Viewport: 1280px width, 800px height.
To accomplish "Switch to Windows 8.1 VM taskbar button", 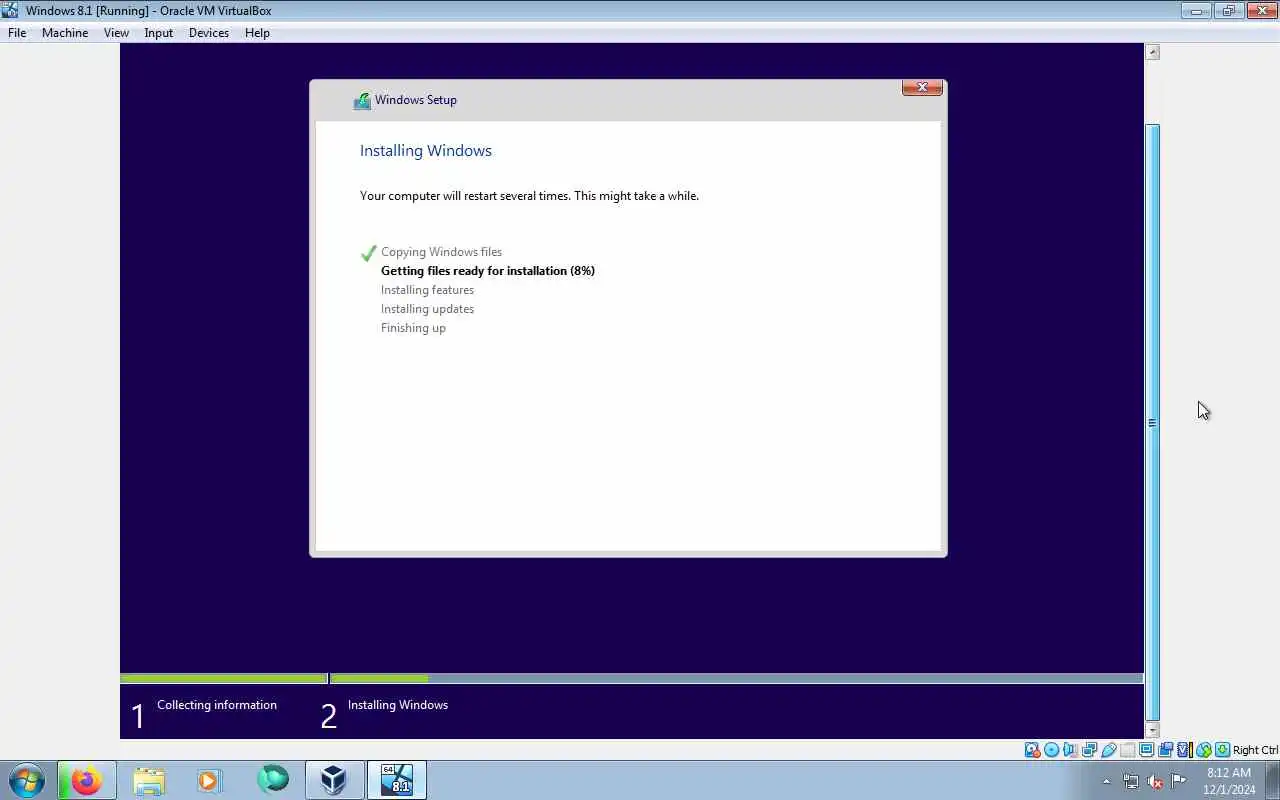I will click(397, 780).
